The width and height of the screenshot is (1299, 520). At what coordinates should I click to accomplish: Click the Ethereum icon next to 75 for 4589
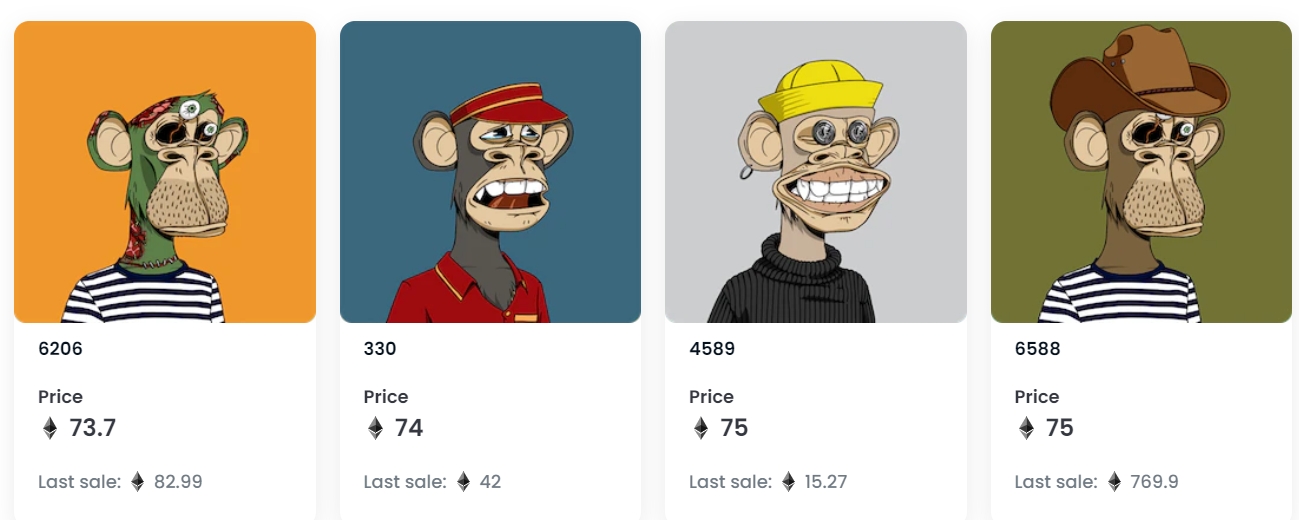tap(701, 429)
